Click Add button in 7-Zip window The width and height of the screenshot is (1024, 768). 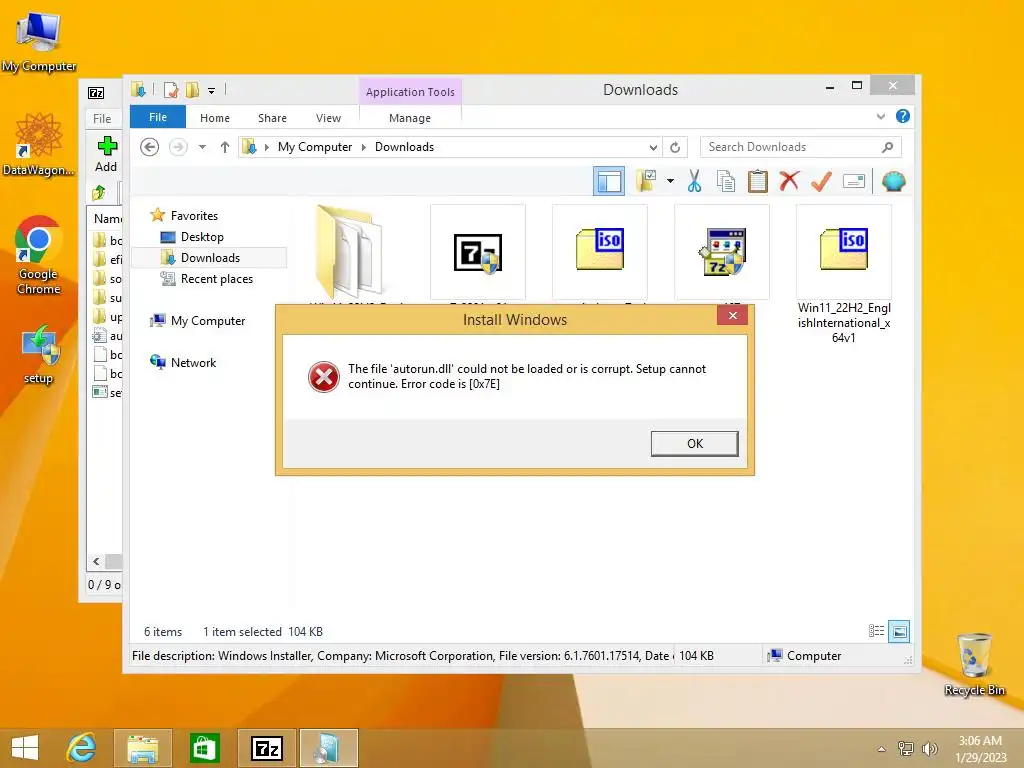pos(106,154)
